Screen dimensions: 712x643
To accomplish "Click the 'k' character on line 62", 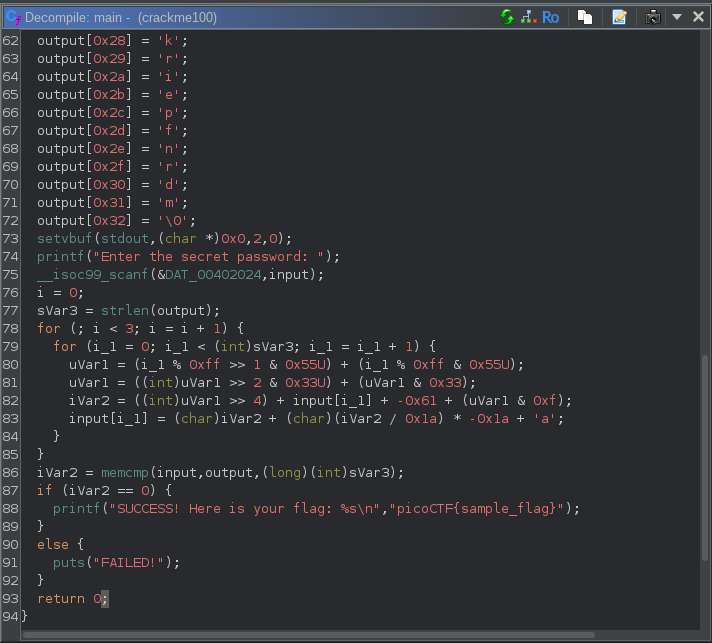I will 168,41.
